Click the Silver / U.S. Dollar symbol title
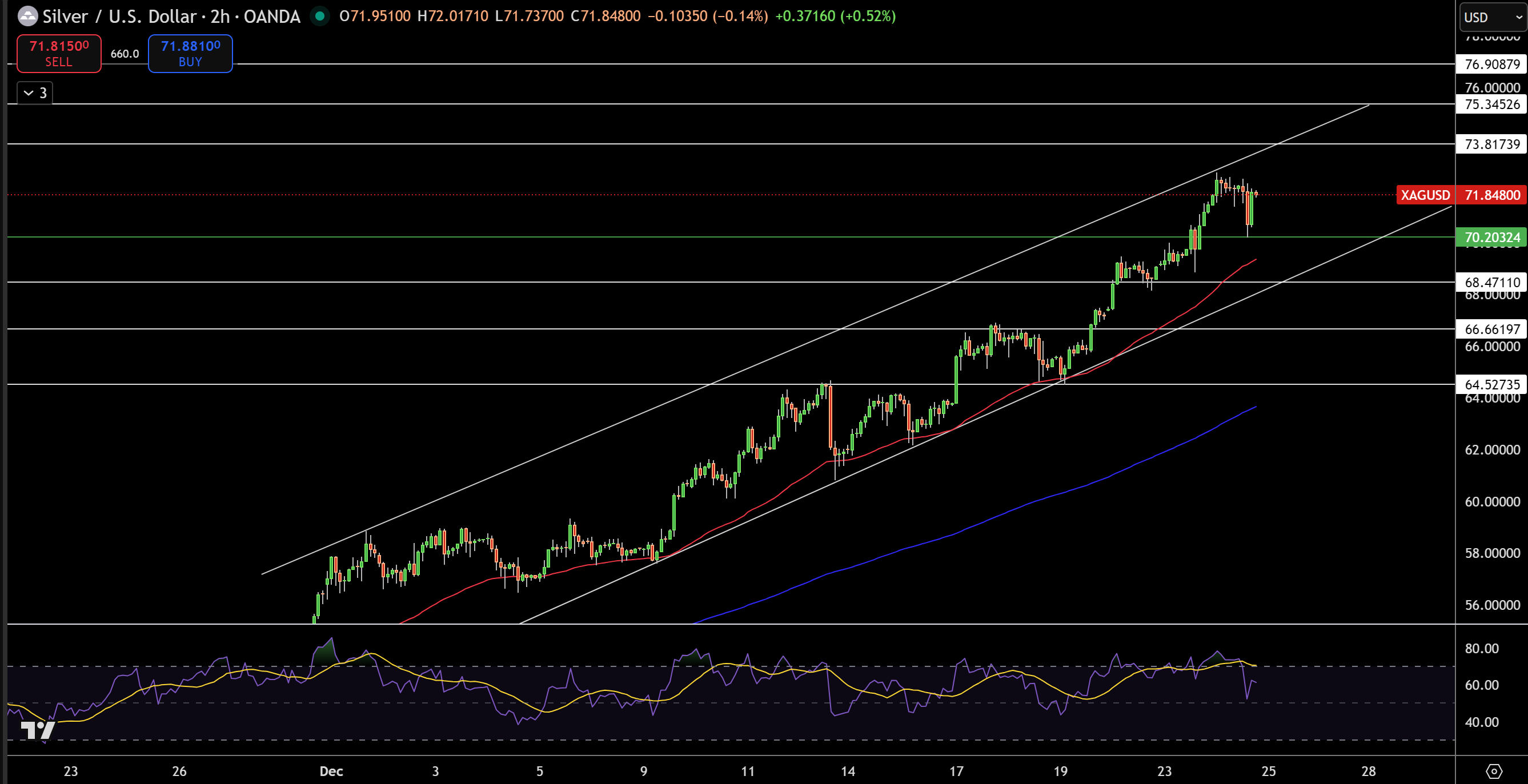This screenshot has height=784, width=1528. 171,16
